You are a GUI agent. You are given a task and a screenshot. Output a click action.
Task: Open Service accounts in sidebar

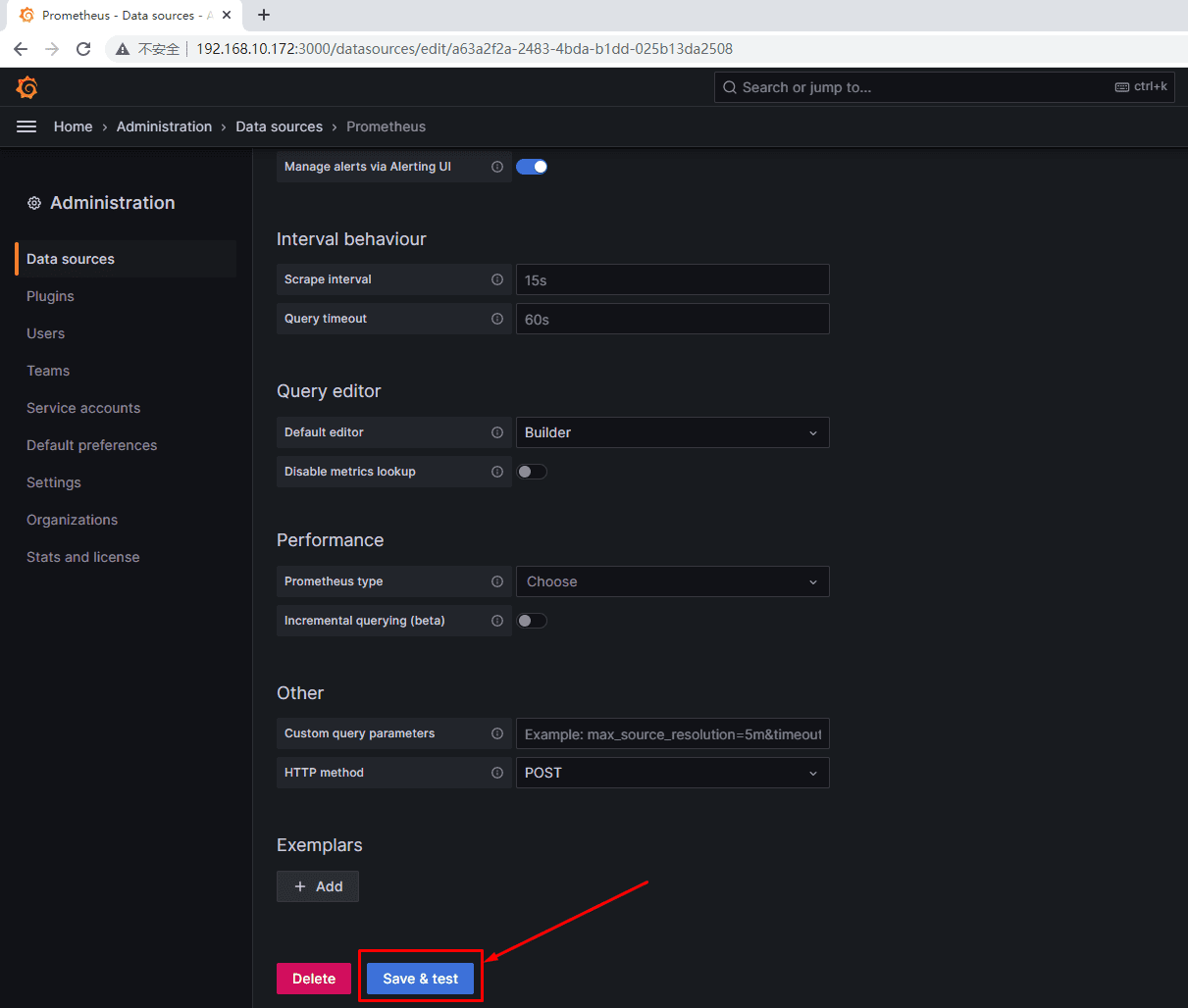pyautogui.click(x=83, y=408)
